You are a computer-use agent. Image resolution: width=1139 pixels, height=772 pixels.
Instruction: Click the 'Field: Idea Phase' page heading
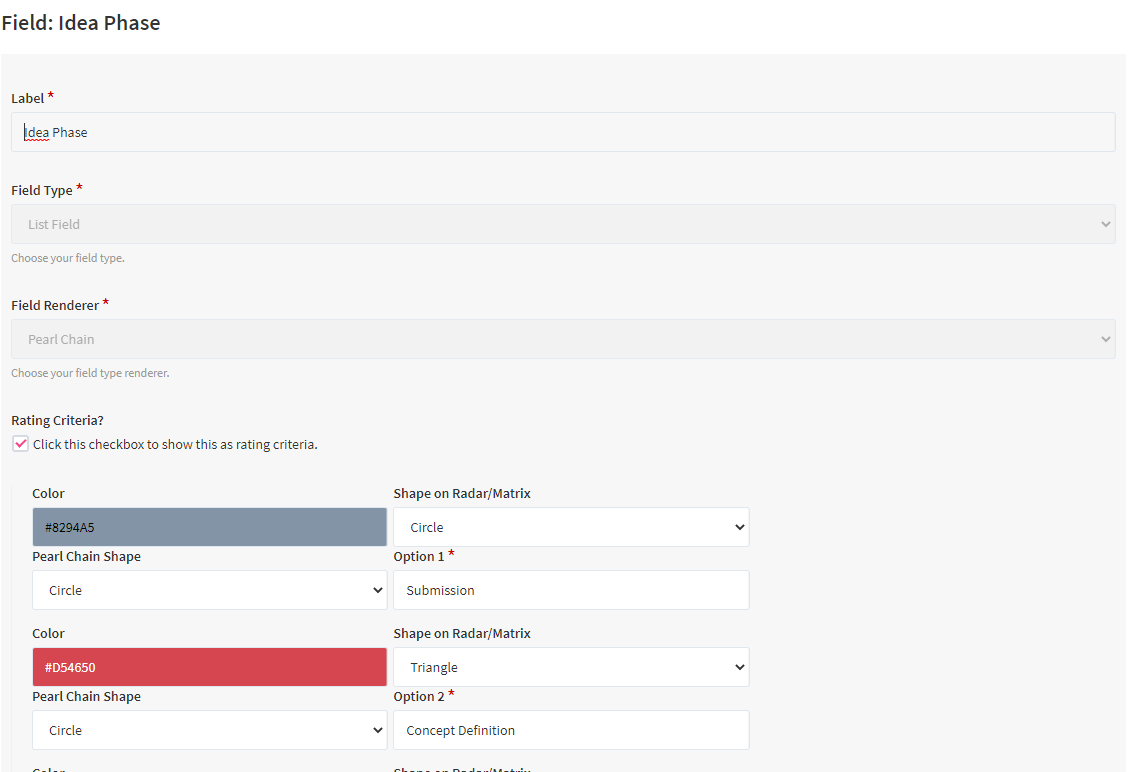pyautogui.click(x=81, y=23)
